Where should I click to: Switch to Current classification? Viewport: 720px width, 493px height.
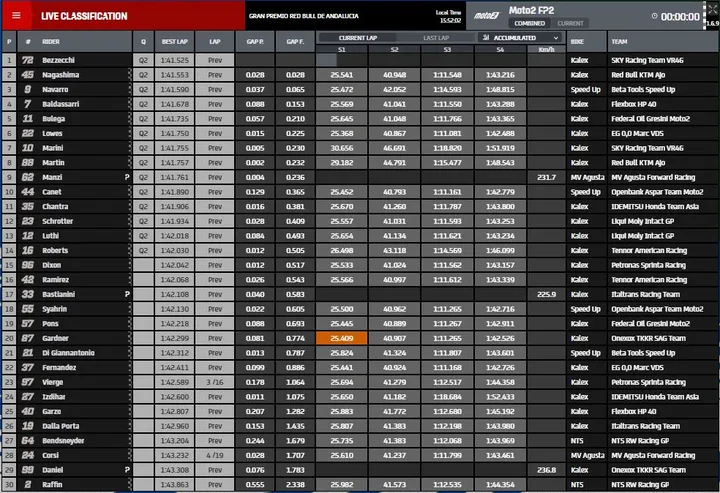[570, 23]
